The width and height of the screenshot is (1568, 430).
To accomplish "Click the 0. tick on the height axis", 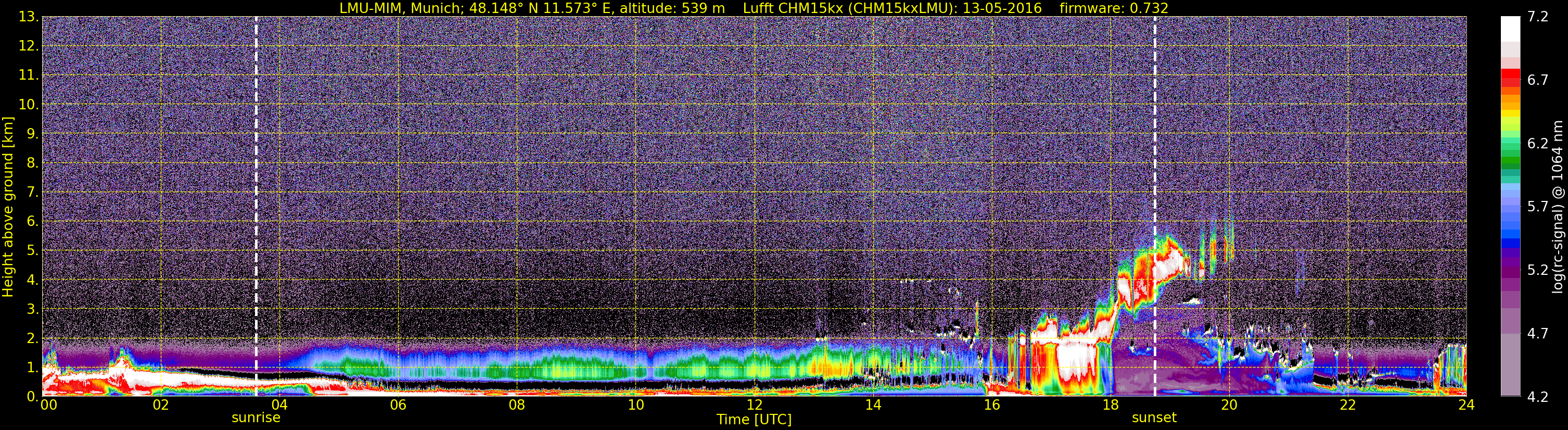I will (x=32, y=396).
